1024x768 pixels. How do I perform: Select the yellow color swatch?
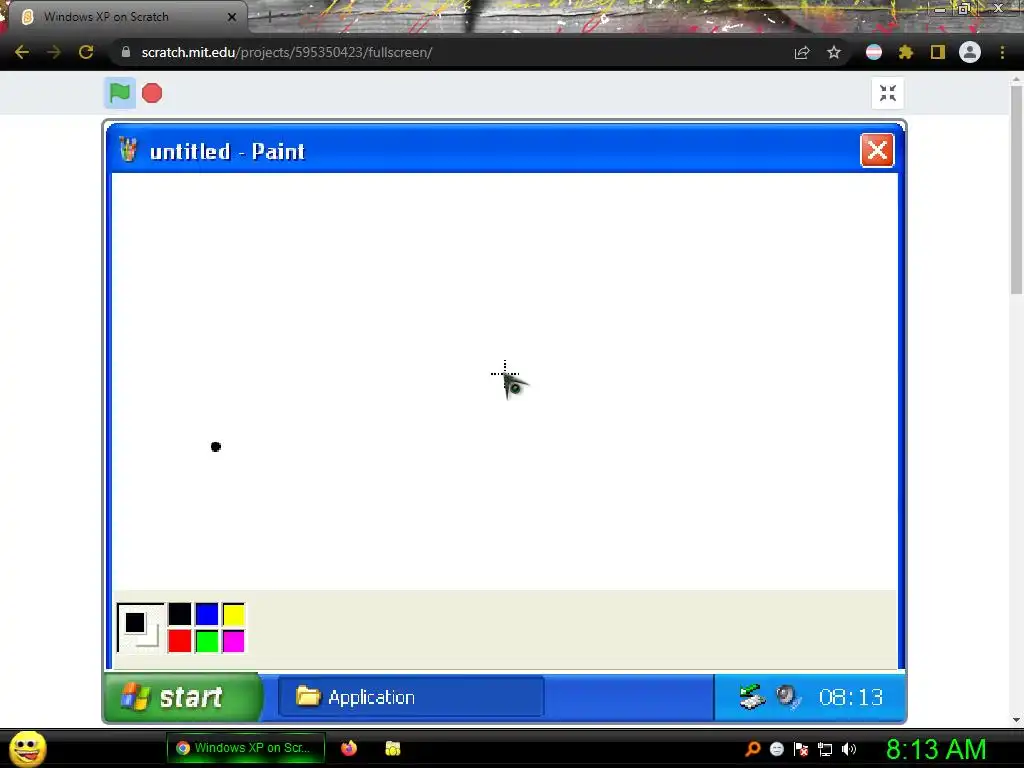234,614
